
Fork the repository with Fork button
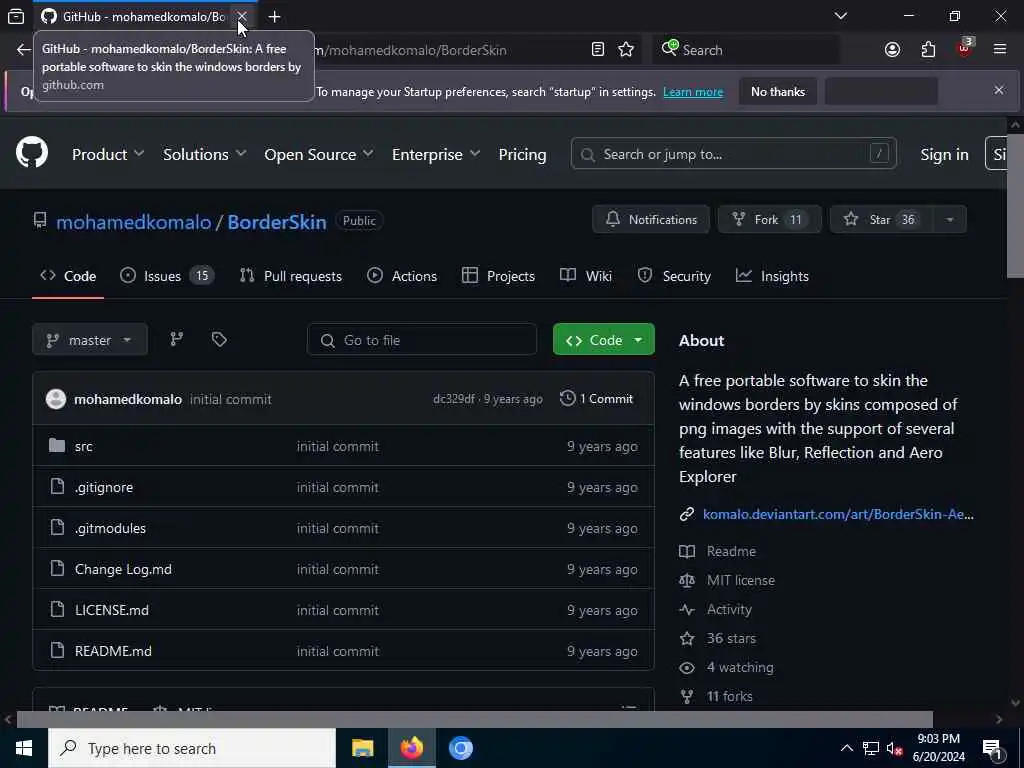point(769,219)
